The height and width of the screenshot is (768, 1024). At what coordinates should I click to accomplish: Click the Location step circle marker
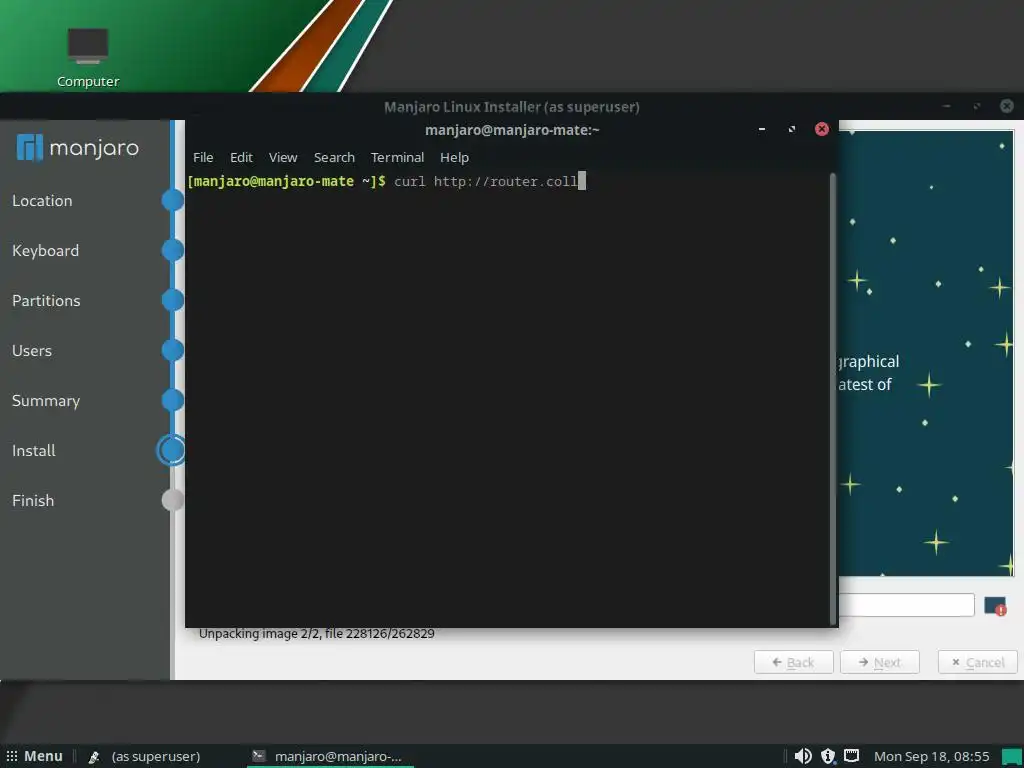click(x=173, y=200)
